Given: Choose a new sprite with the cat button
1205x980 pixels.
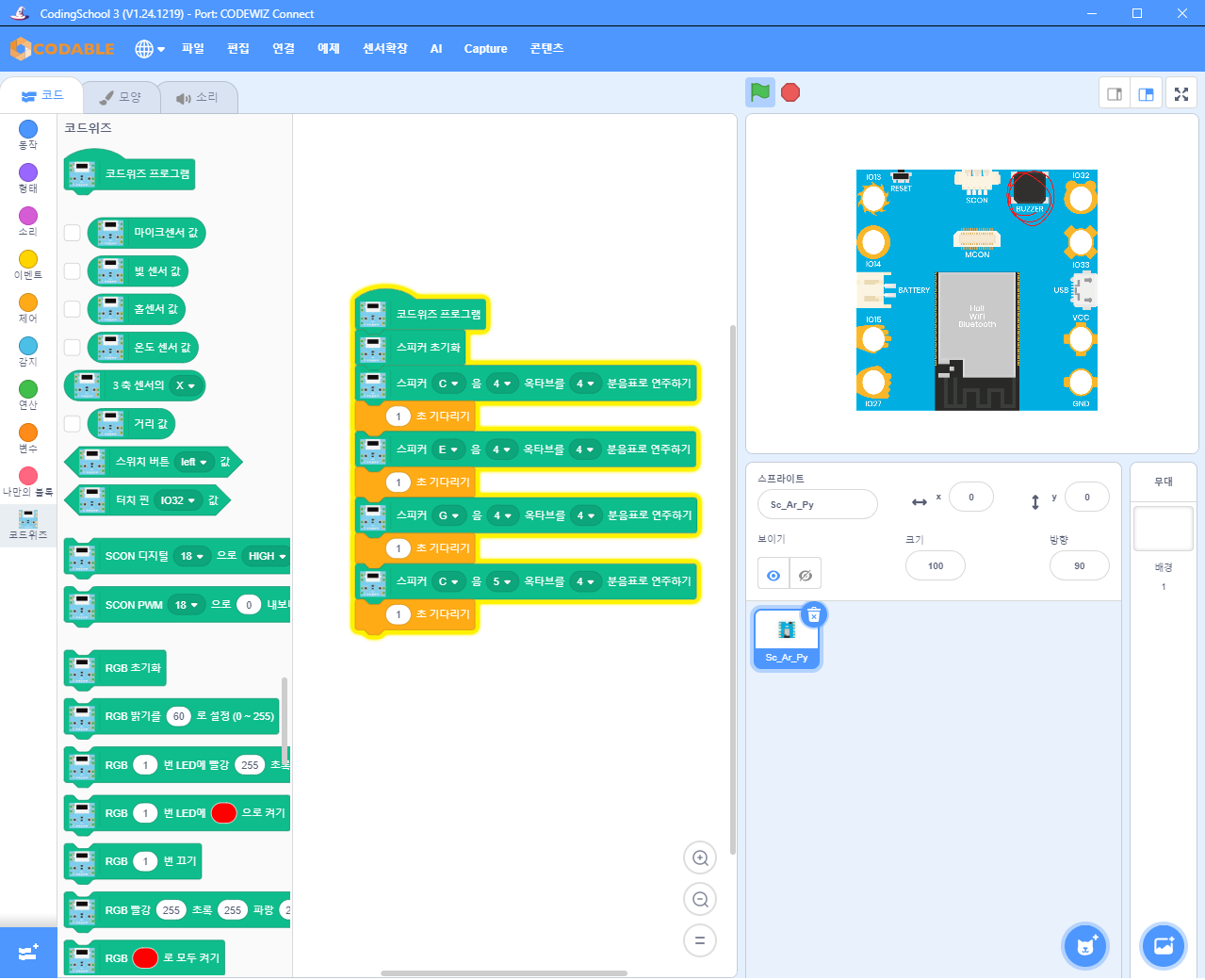Looking at the screenshot, I should coord(1085,946).
